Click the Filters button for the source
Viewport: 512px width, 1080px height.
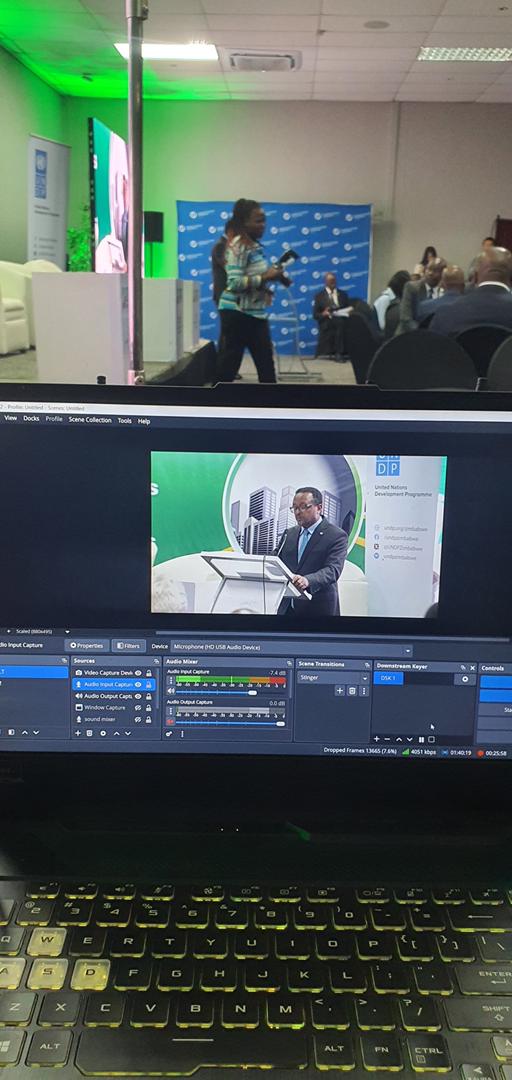(x=128, y=645)
